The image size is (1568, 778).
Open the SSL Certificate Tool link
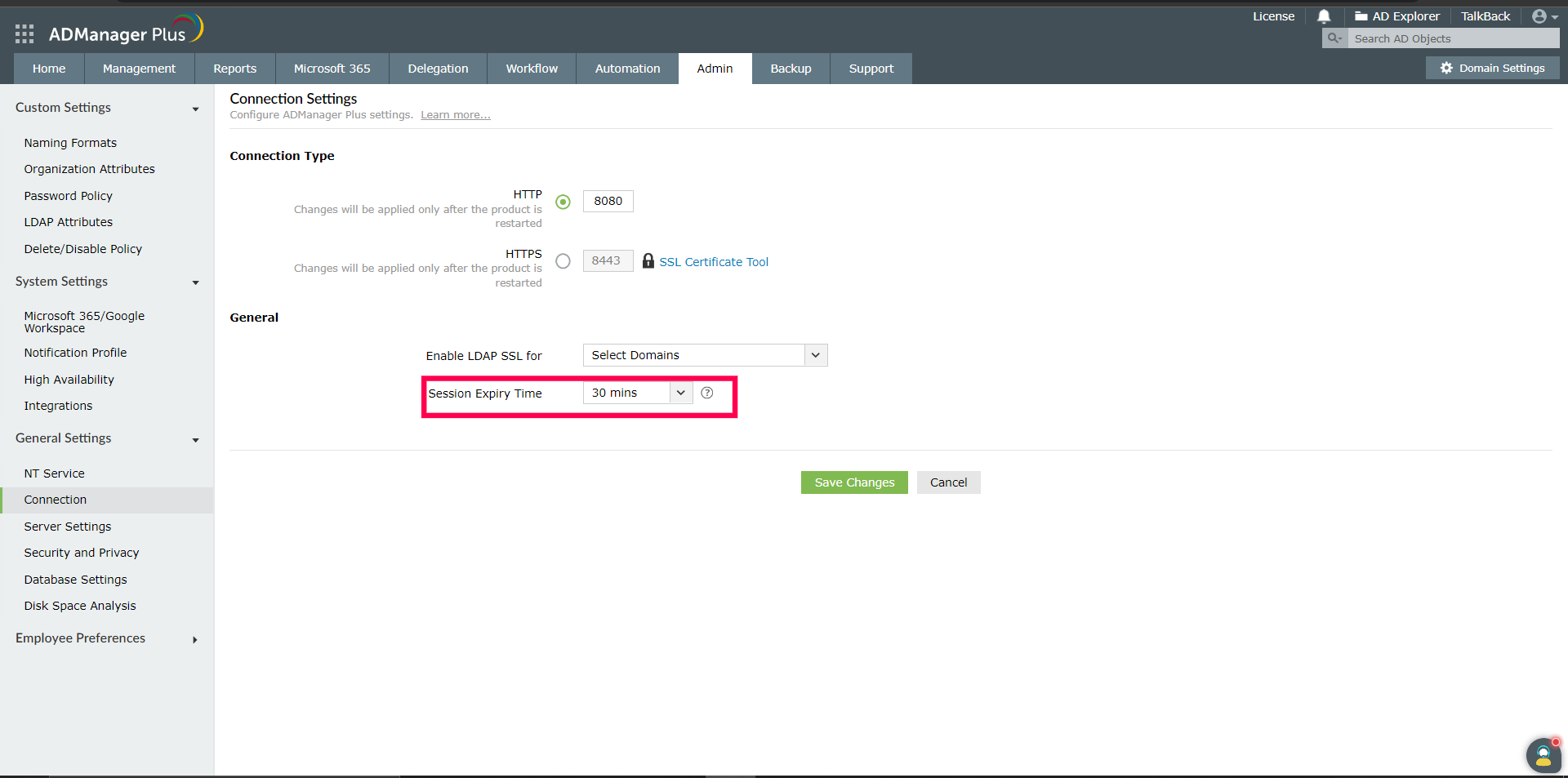tap(714, 262)
